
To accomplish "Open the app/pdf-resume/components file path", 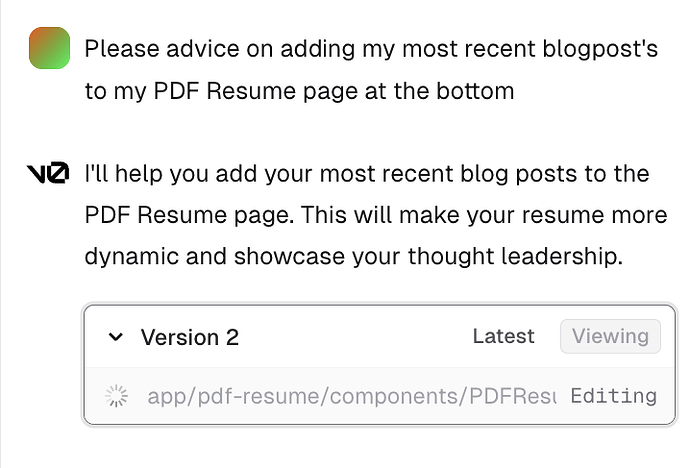I will pyautogui.click(x=352, y=396).
